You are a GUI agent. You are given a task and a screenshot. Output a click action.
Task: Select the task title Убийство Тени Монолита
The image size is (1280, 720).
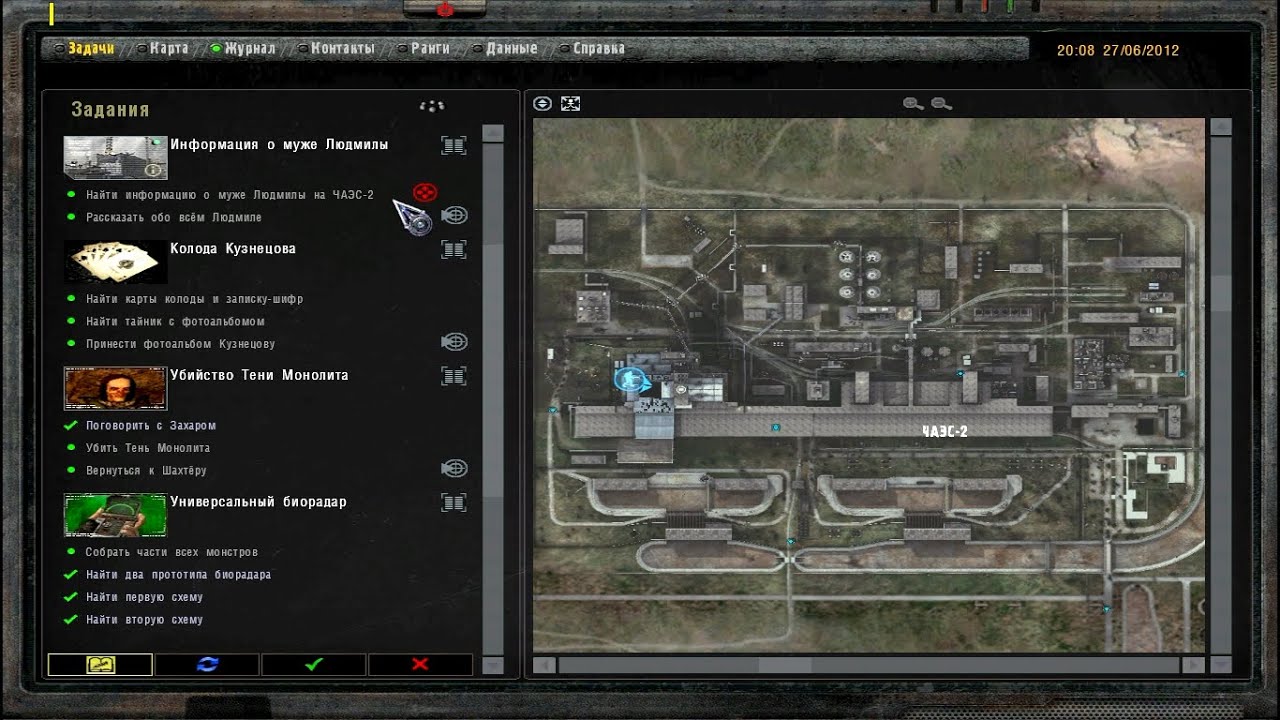259,376
